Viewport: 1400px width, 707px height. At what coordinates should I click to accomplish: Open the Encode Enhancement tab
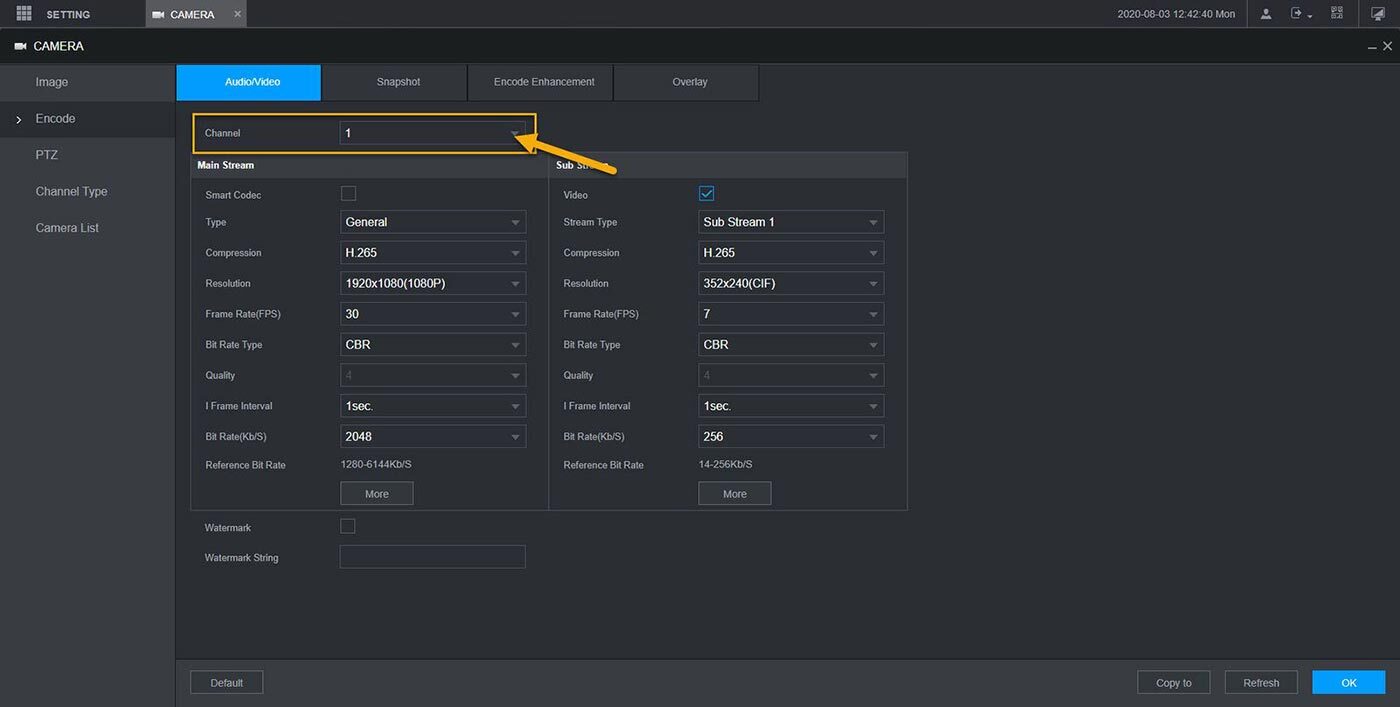543,82
